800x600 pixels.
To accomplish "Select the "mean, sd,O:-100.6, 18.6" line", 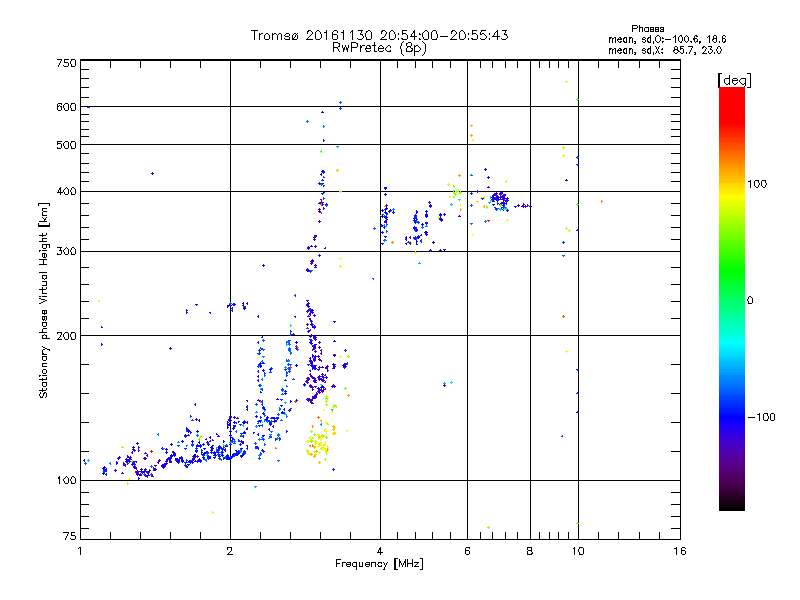I will (667, 39).
